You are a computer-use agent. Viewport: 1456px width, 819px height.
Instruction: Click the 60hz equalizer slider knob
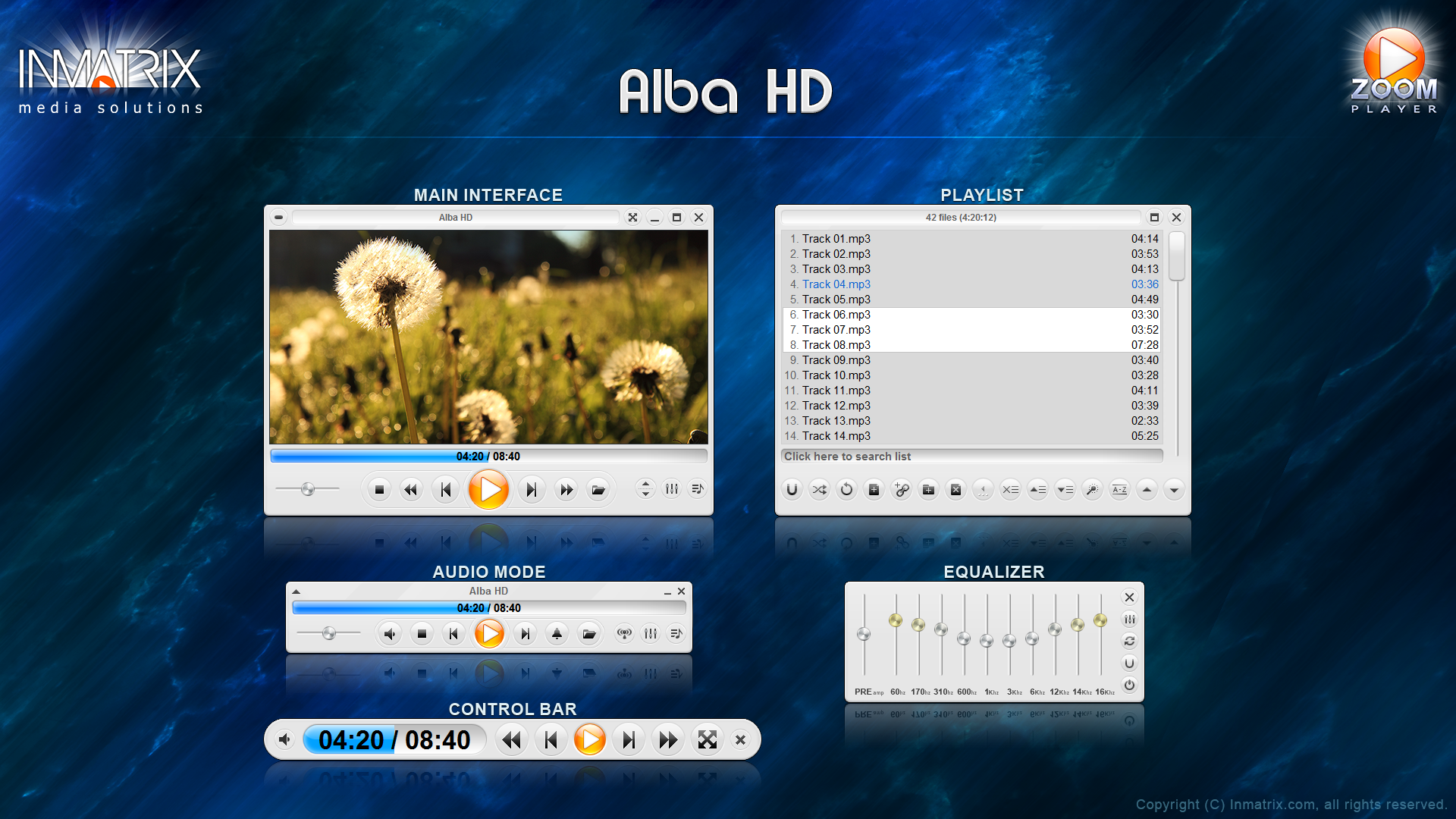(x=896, y=620)
